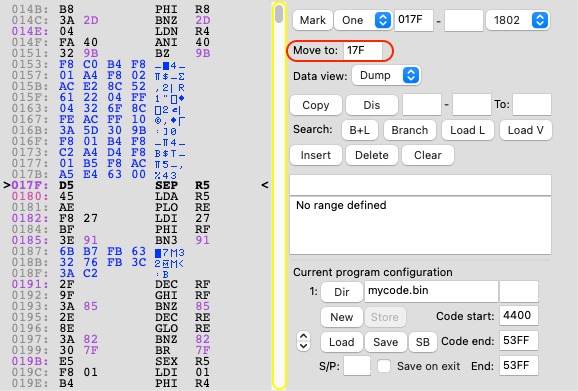Click the Code start field 4400
This screenshot has width=578, height=391.
point(519,315)
